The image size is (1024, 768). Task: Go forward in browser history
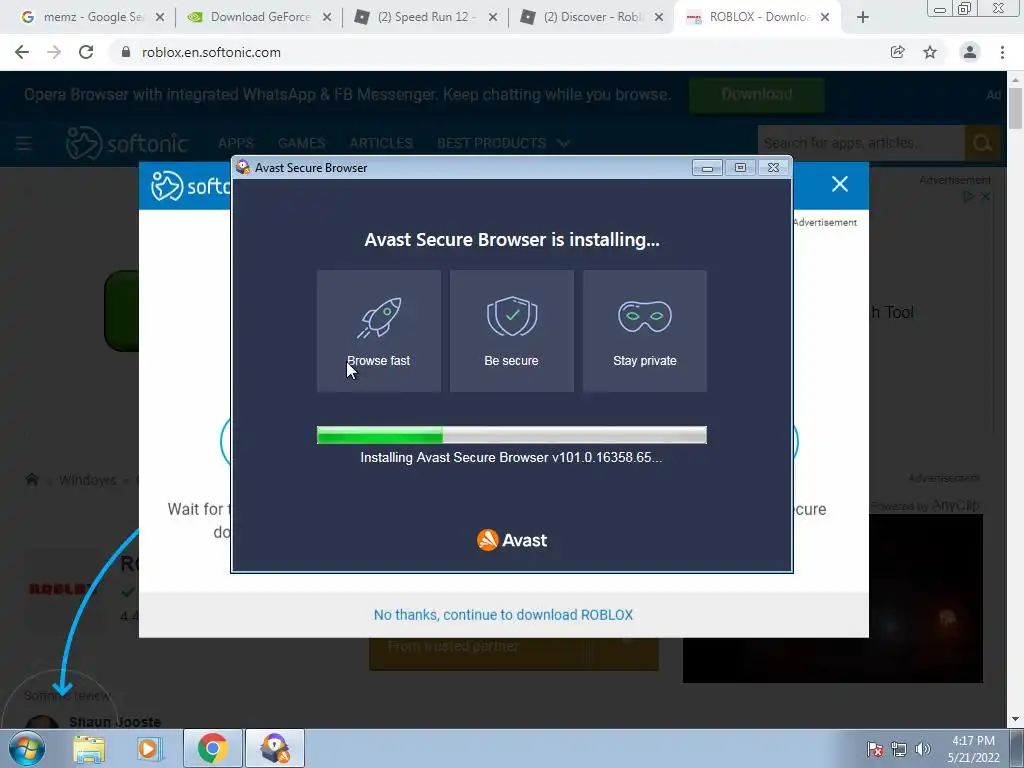[54, 52]
